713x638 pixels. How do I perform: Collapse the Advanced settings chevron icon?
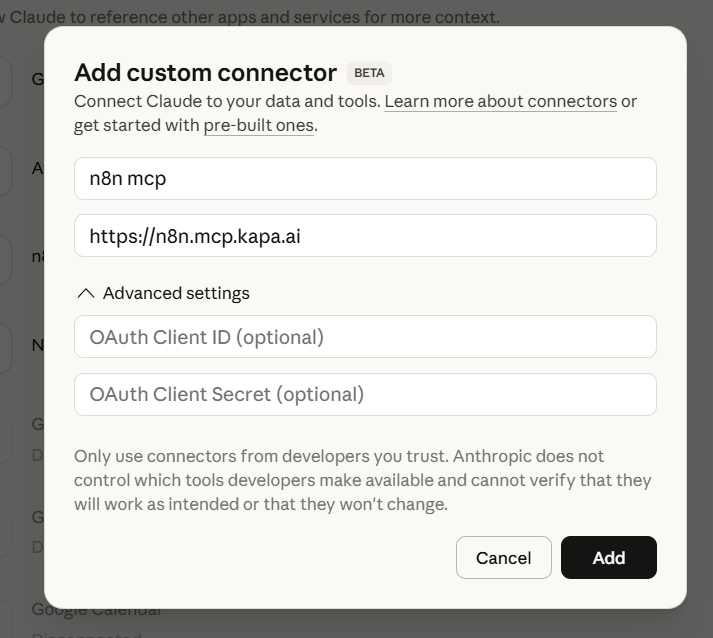tap(86, 293)
